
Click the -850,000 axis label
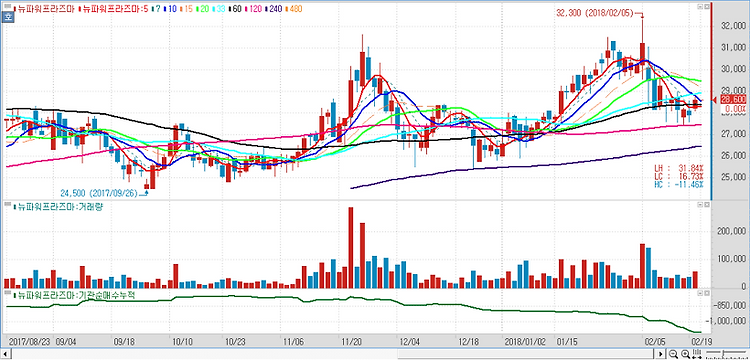point(730,305)
